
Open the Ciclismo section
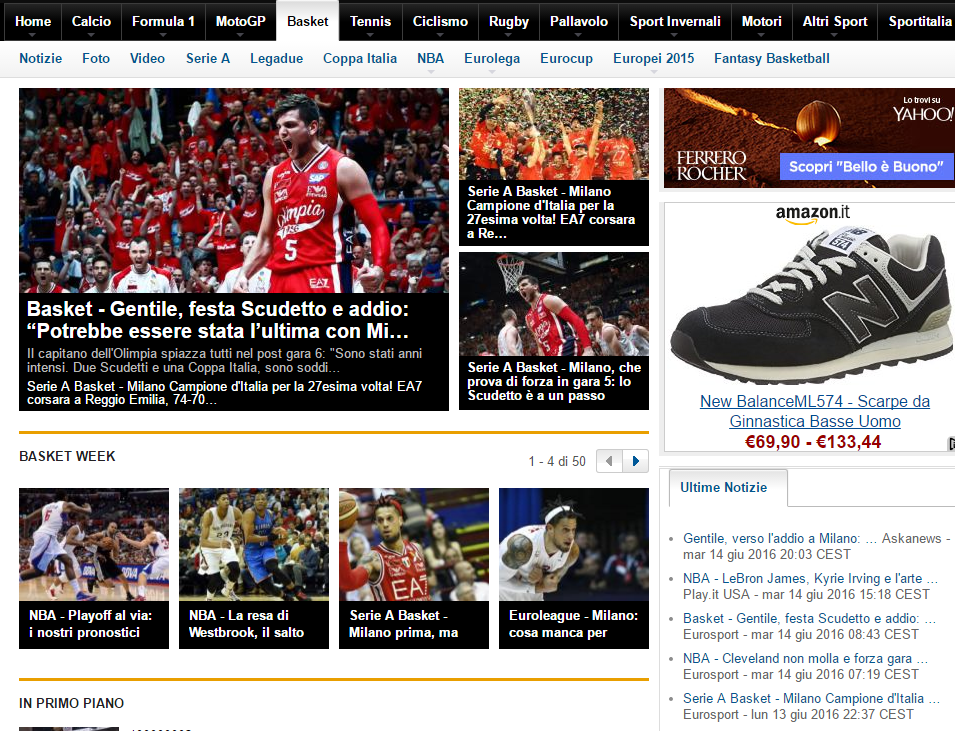440,21
